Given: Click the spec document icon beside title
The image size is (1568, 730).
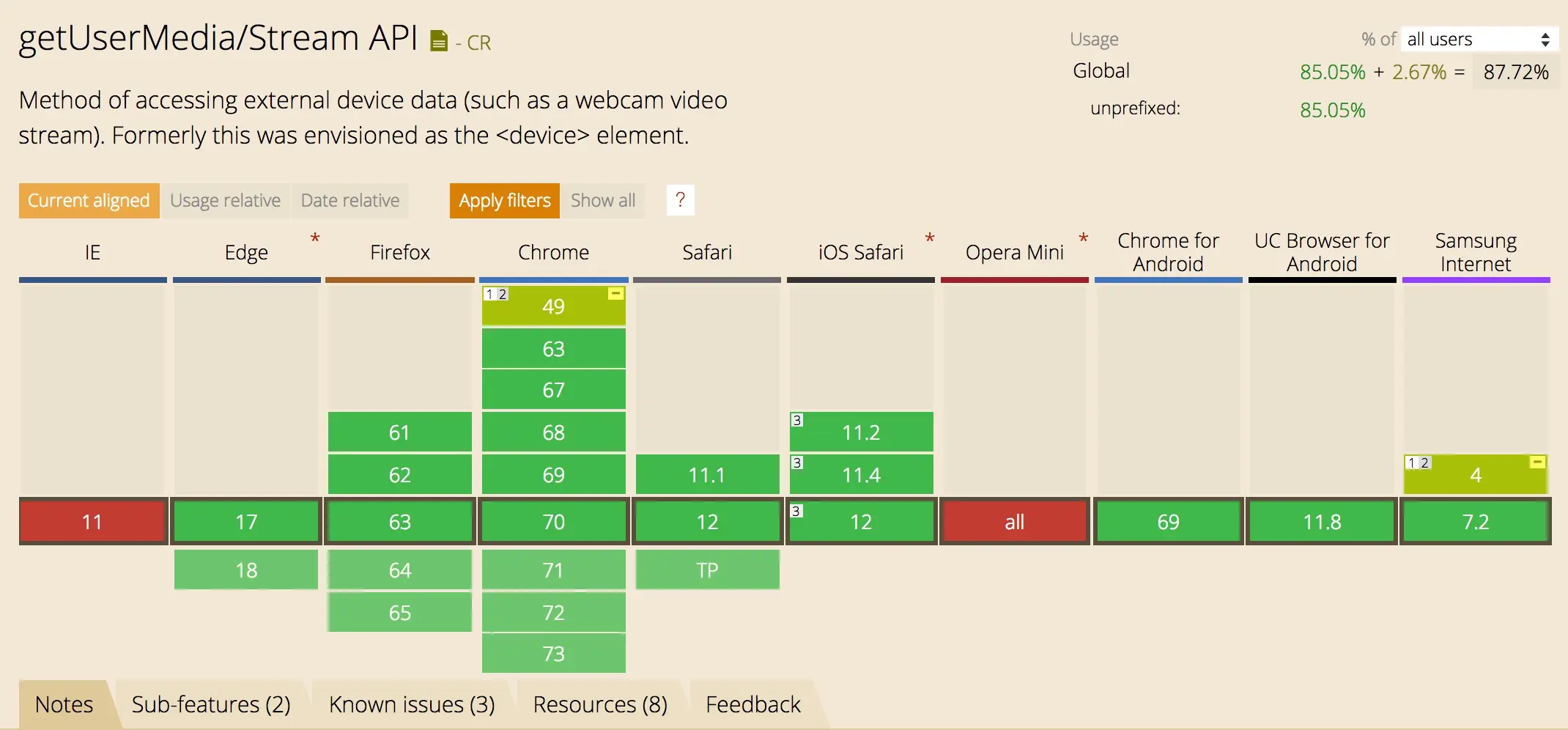Looking at the screenshot, I should pos(438,41).
